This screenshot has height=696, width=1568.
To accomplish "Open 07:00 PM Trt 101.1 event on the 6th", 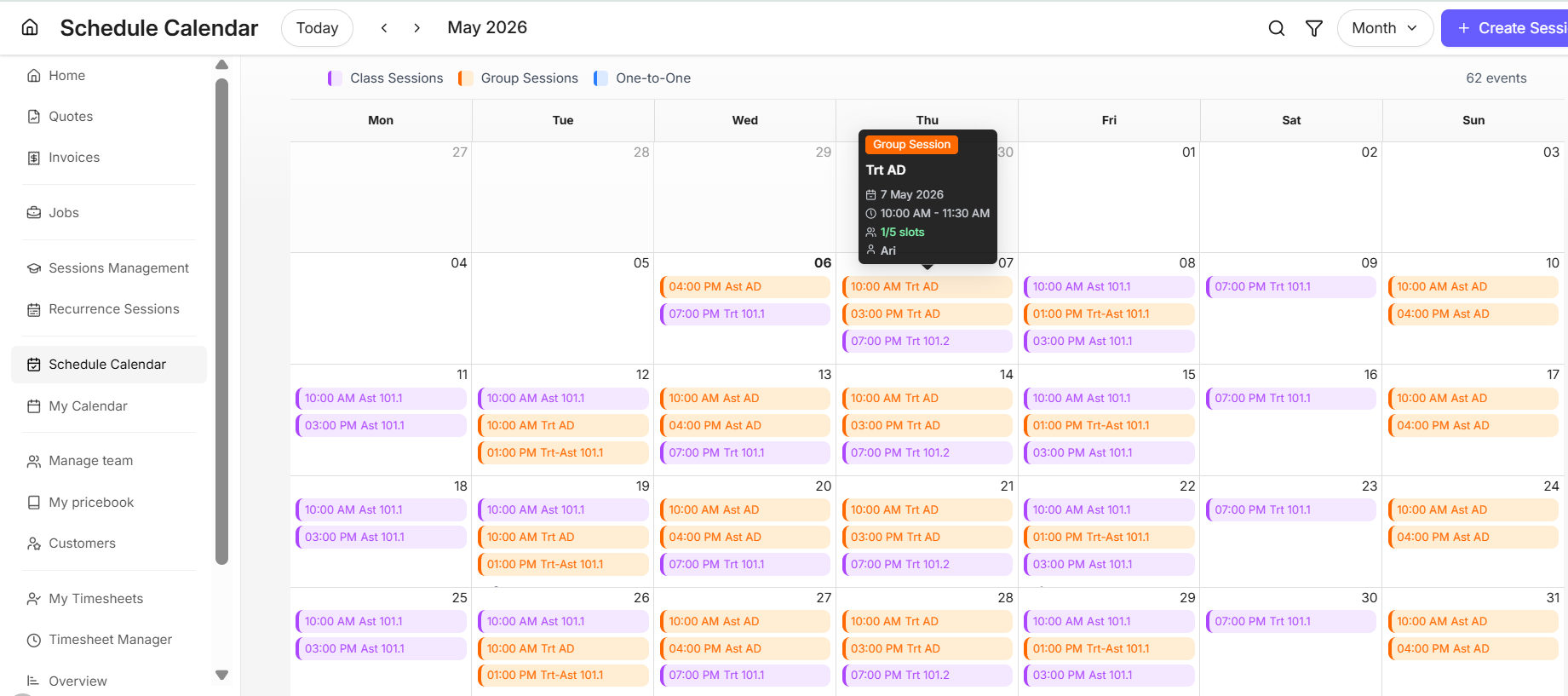I will click(745, 314).
